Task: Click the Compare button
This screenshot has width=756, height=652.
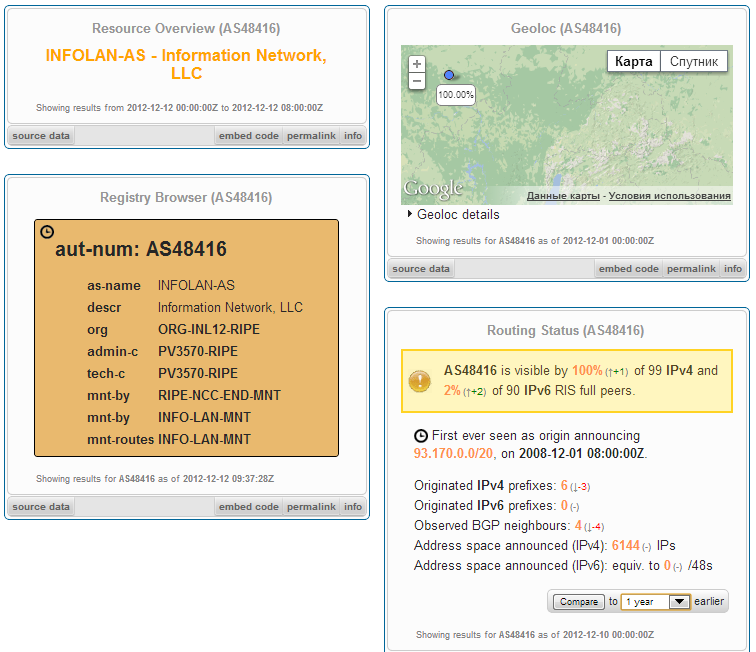Action: [x=579, y=601]
